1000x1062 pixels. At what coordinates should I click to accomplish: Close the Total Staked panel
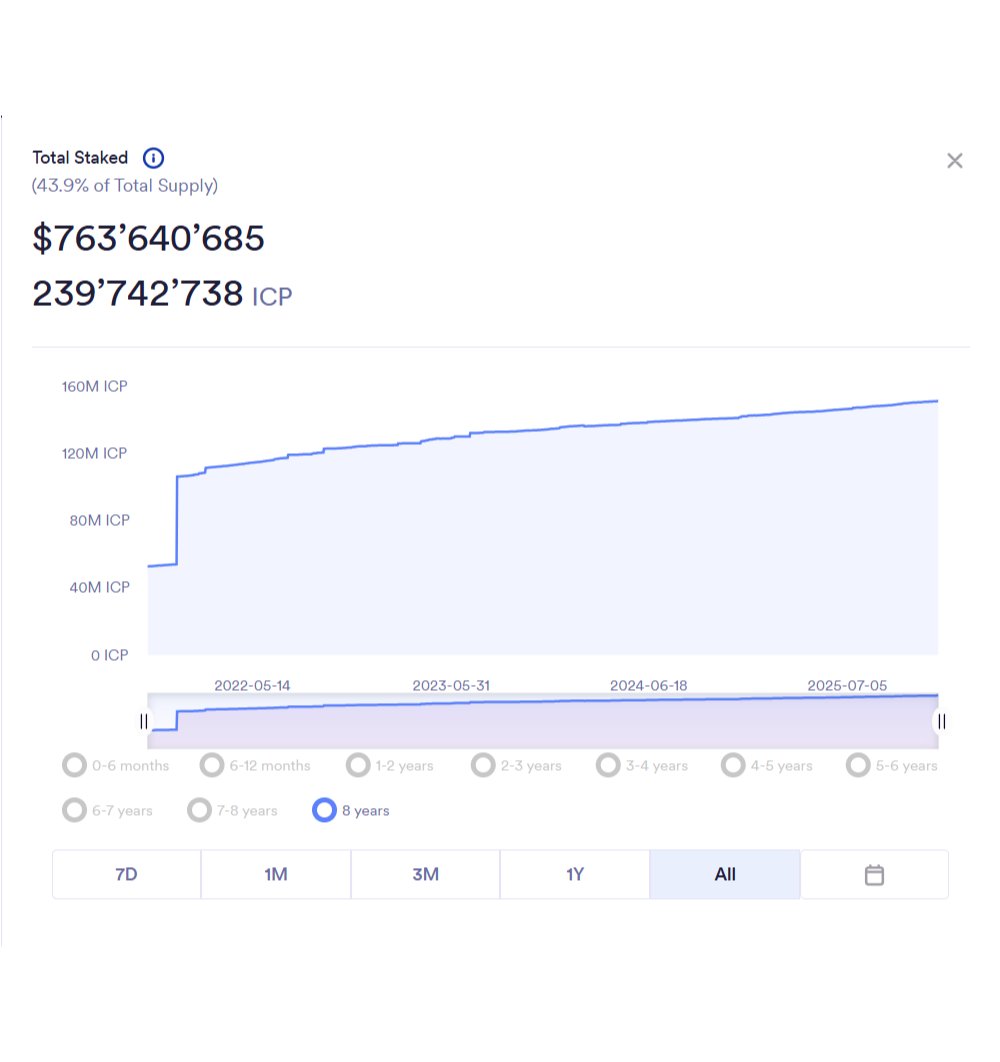click(955, 161)
